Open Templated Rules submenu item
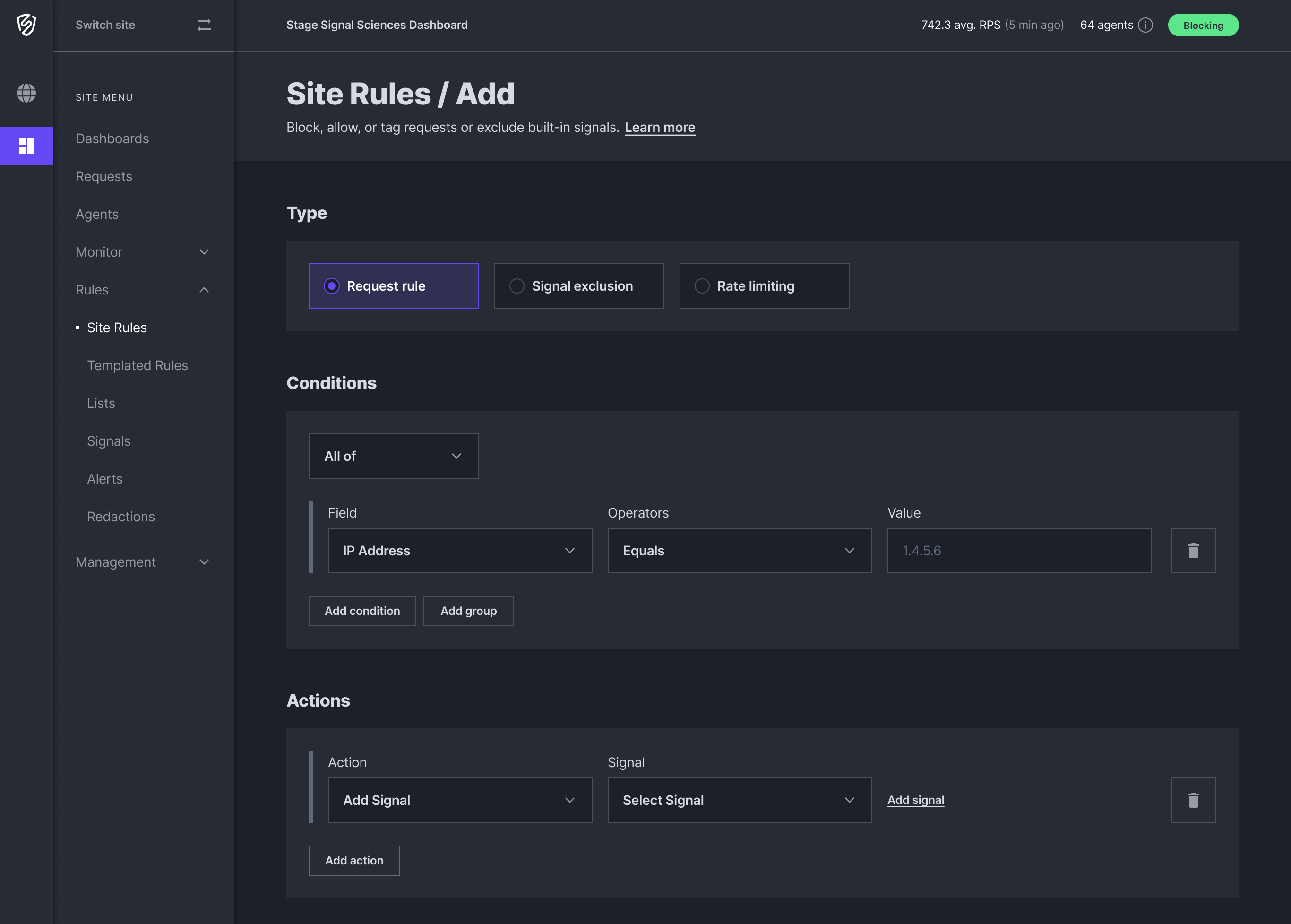This screenshot has height=924, width=1291. point(137,365)
